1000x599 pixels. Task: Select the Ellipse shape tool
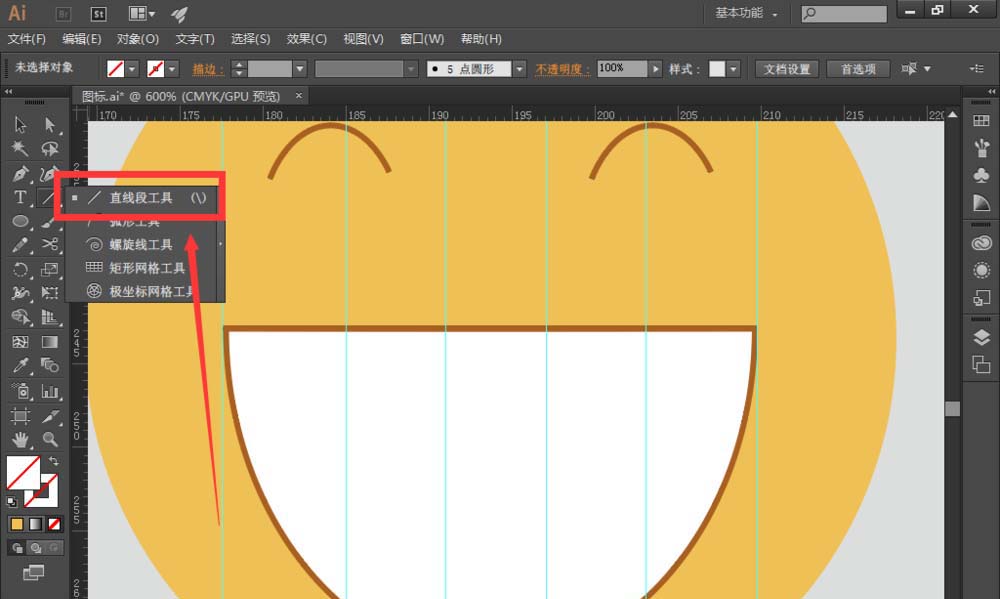(20, 221)
